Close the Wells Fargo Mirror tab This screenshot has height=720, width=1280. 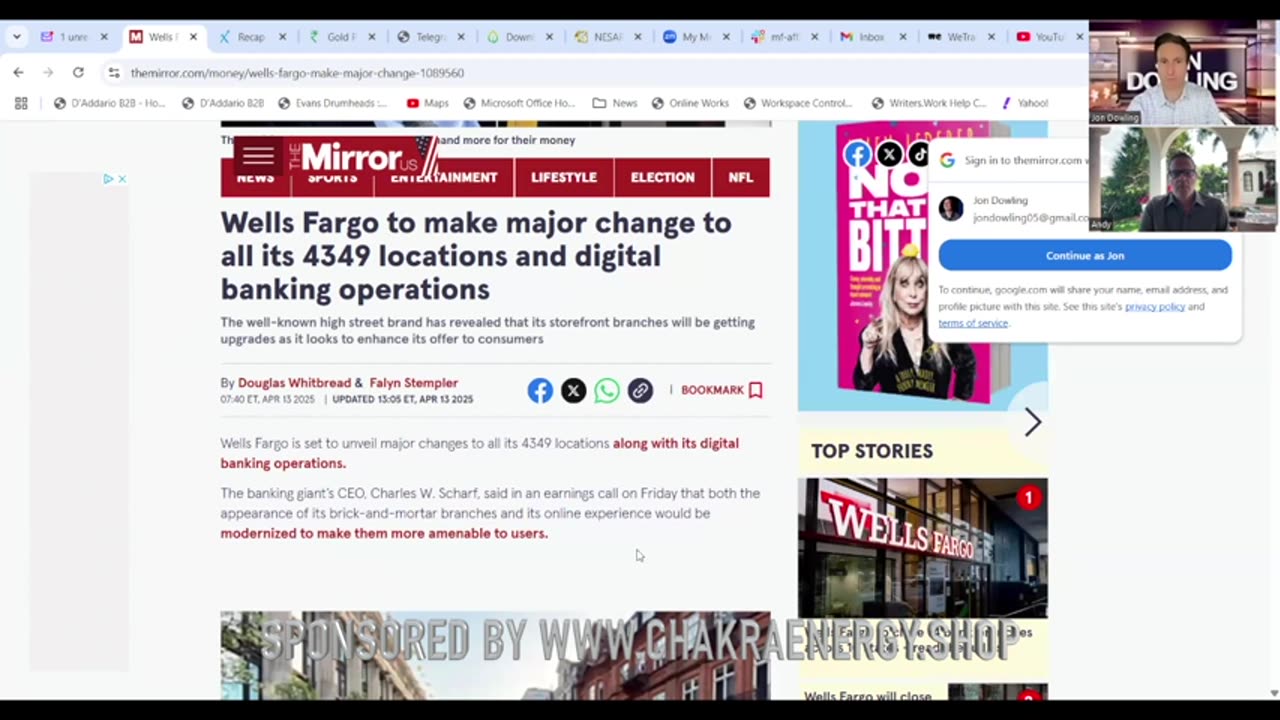click(193, 37)
